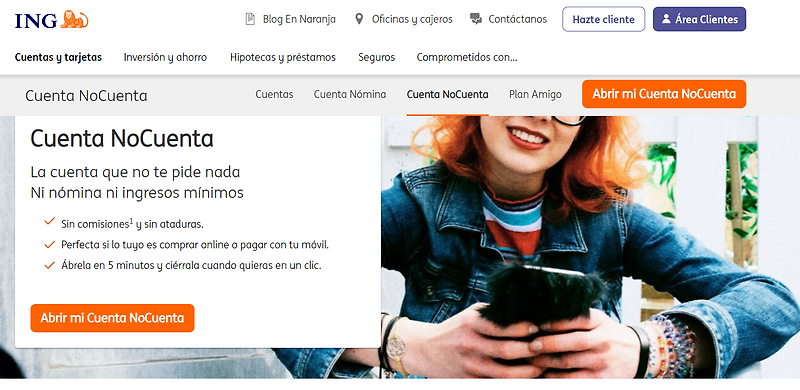Click the checkmark beside 'Perfecta si lo tuyo'

(49, 245)
